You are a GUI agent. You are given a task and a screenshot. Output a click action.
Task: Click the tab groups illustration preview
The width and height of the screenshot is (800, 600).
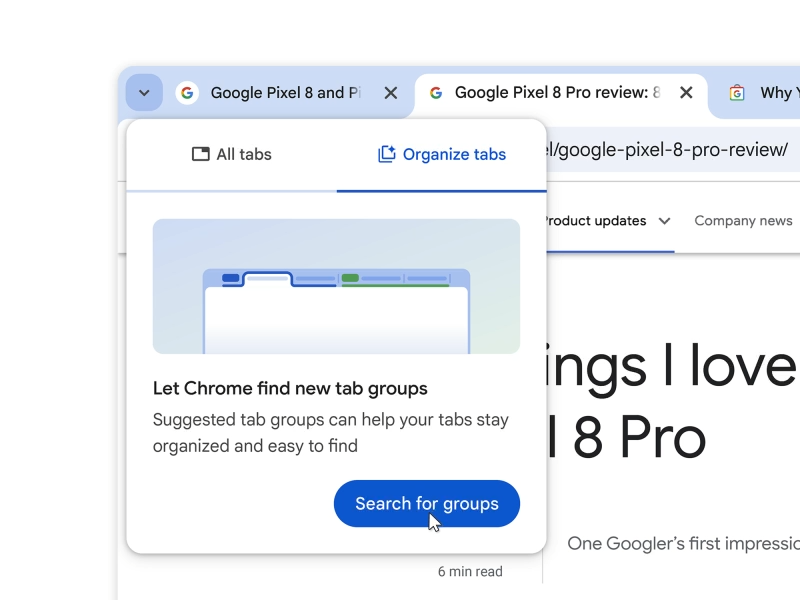click(336, 287)
